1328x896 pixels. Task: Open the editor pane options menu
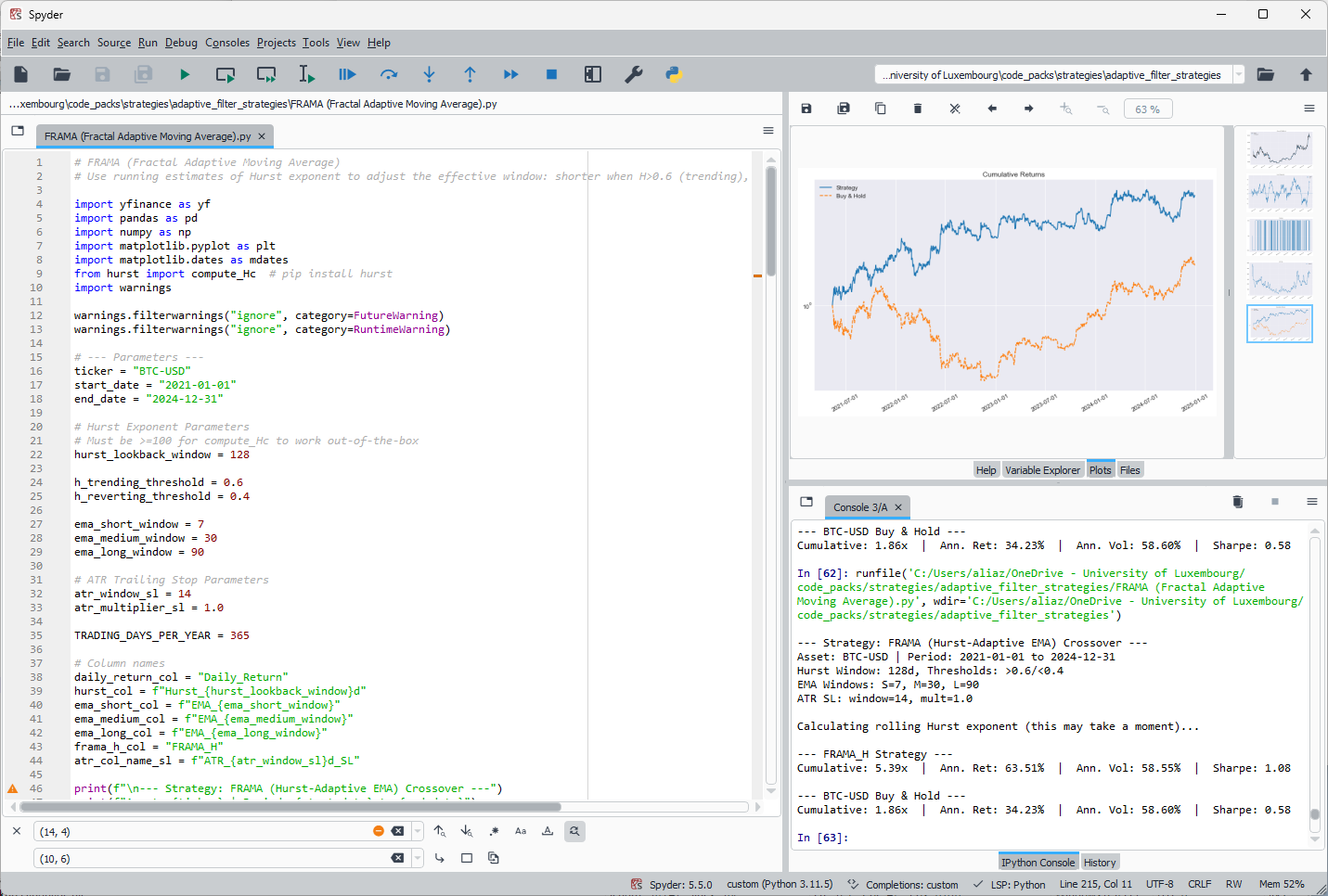pyautogui.click(x=768, y=131)
